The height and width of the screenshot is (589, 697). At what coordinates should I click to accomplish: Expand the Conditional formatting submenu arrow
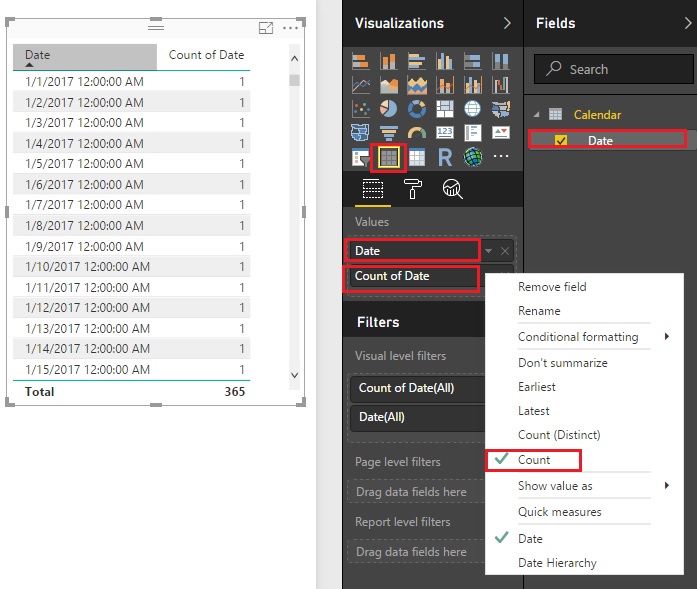(667, 337)
